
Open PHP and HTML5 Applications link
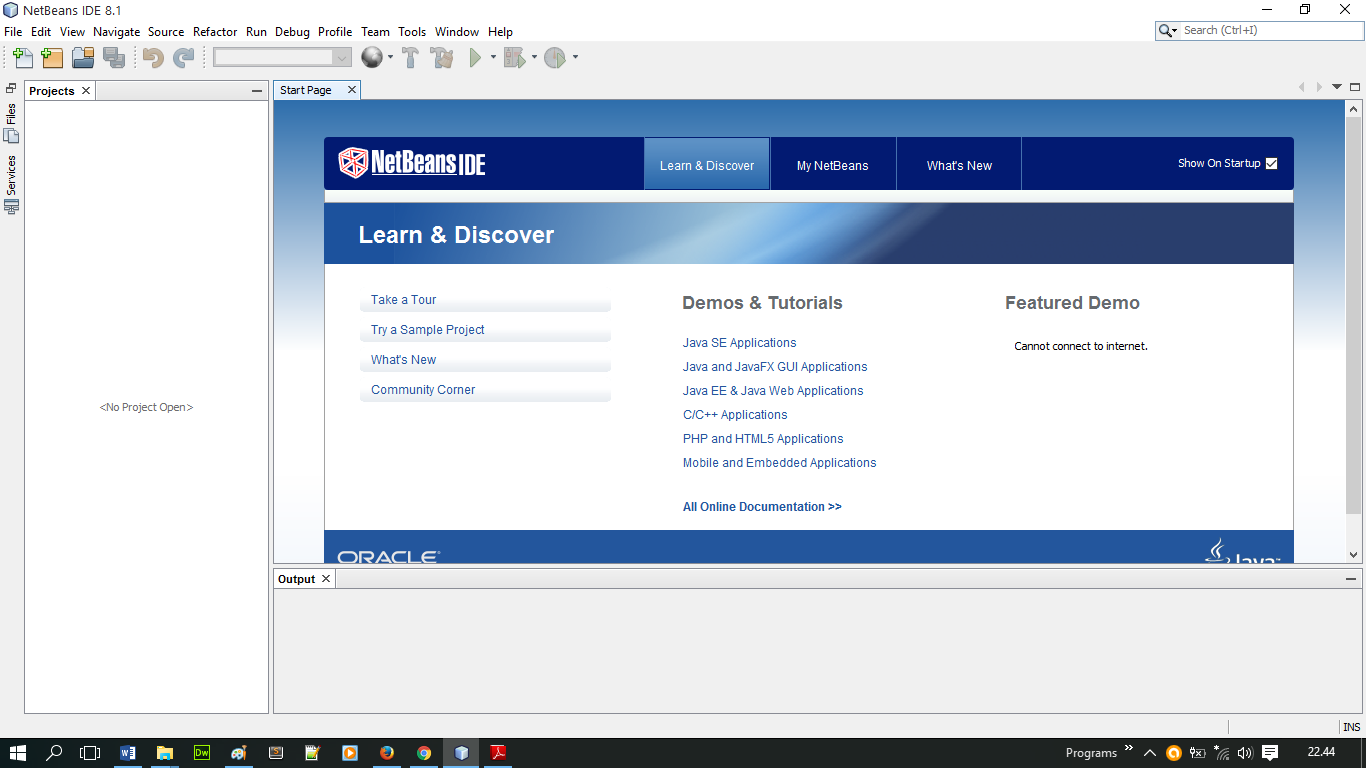pyautogui.click(x=763, y=439)
